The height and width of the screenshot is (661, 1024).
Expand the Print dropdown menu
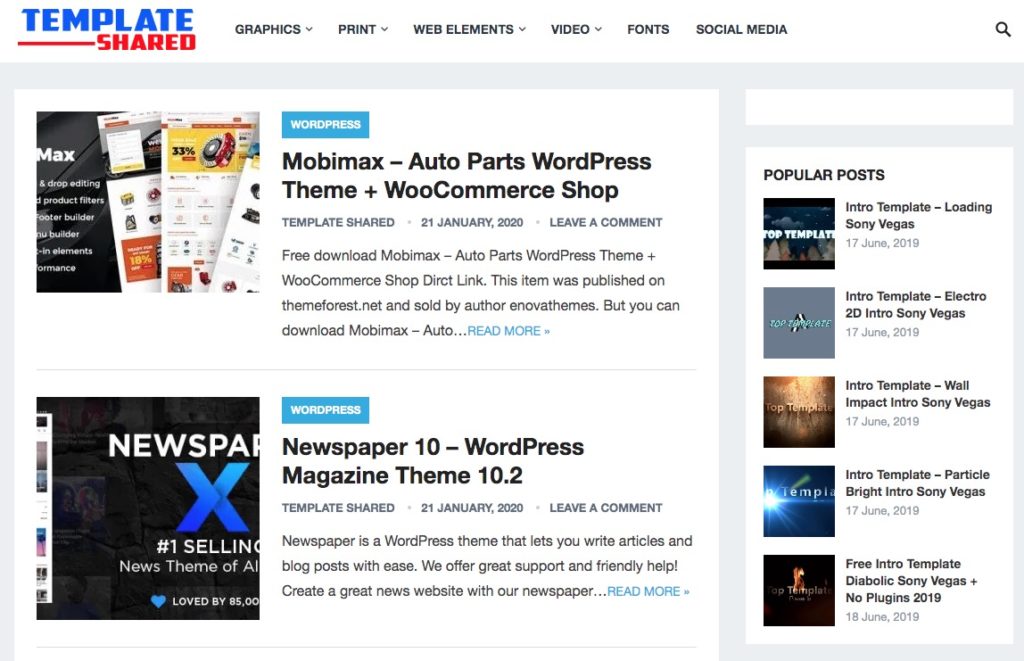362,30
